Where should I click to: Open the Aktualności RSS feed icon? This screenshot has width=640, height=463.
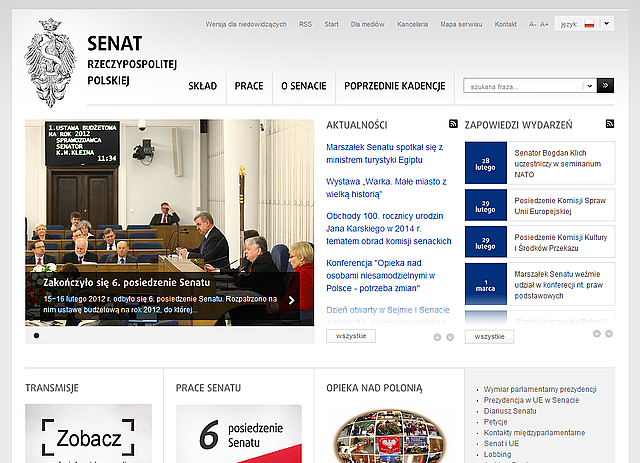[453, 124]
